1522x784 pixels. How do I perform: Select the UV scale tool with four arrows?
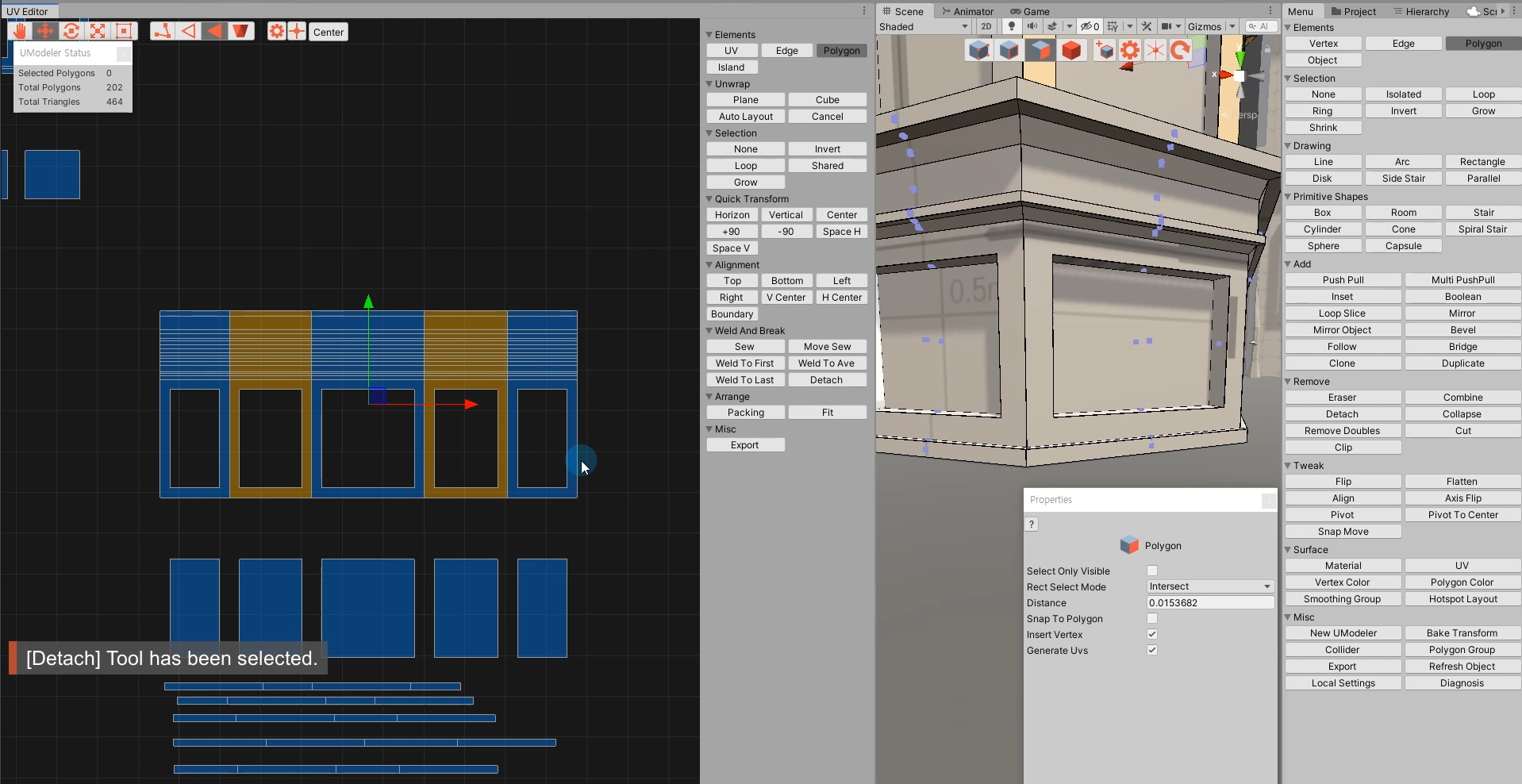point(98,31)
